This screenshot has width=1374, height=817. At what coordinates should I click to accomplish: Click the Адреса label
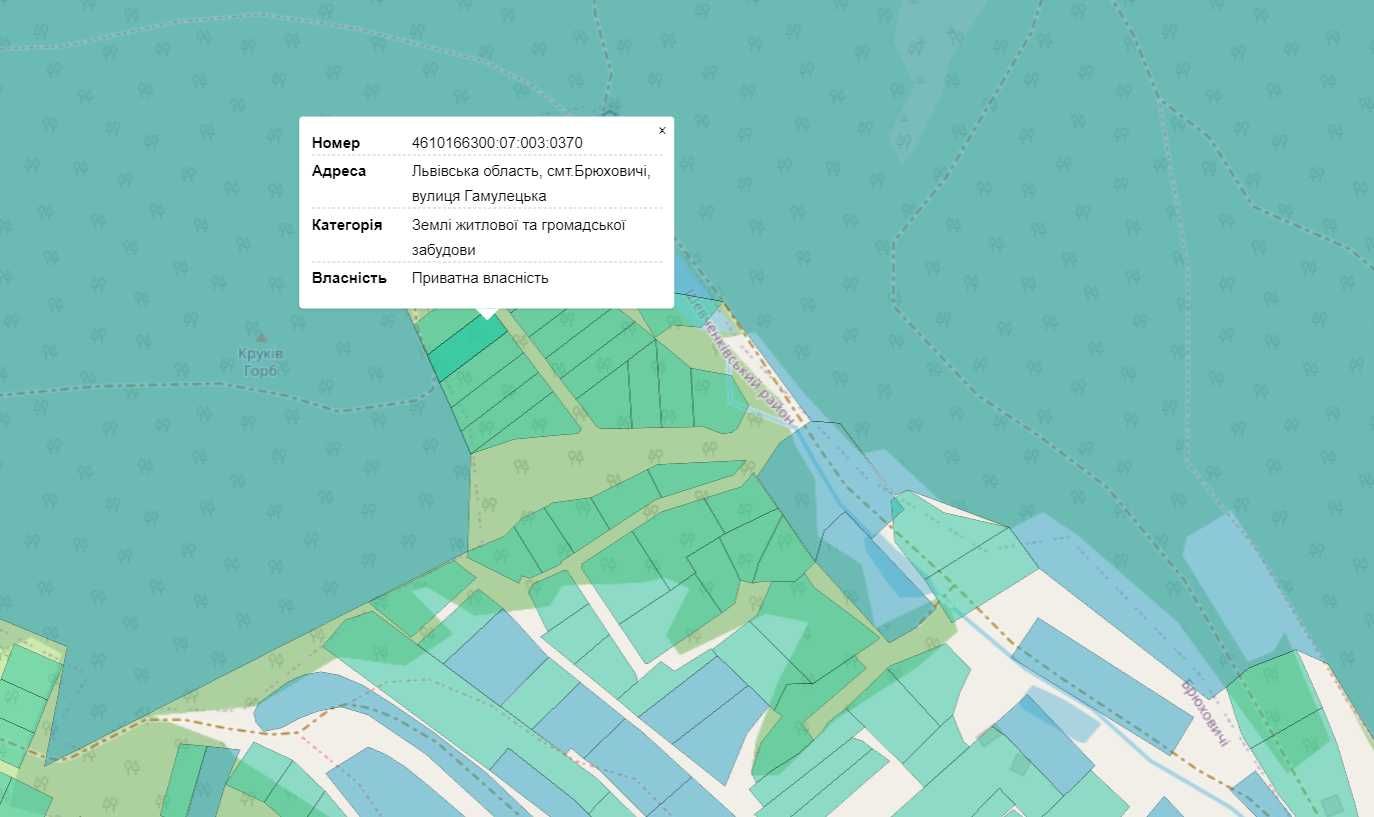(339, 171)
